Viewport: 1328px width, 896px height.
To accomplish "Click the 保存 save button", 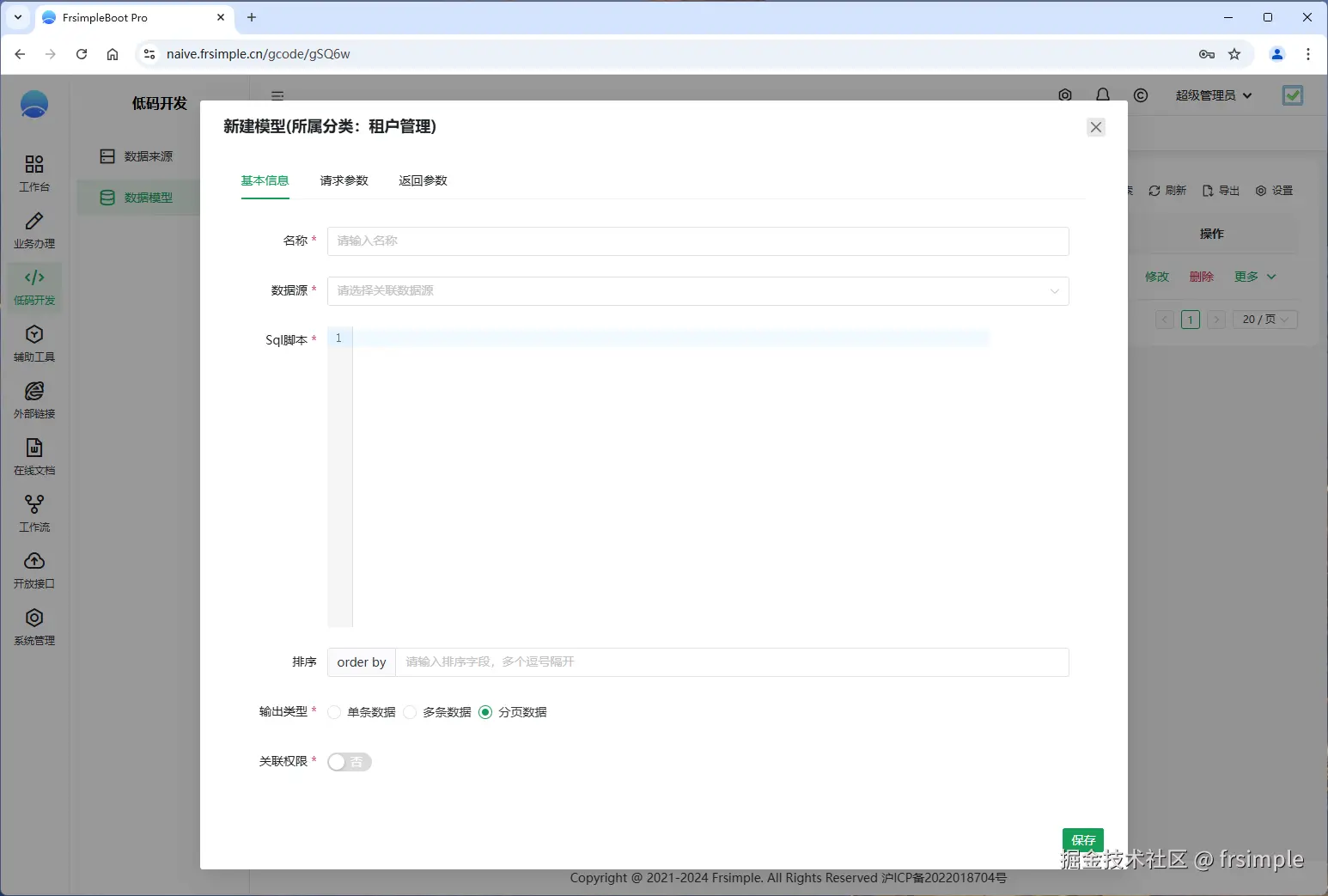I will point(1082,840).
